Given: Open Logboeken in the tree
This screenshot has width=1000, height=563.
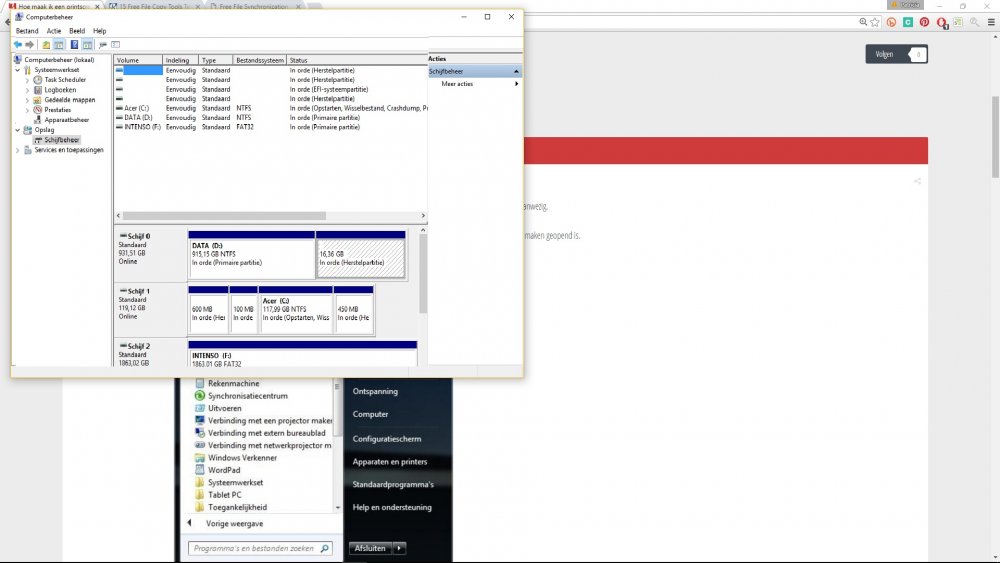Looking at the screenshot, I should coord(60,90).
